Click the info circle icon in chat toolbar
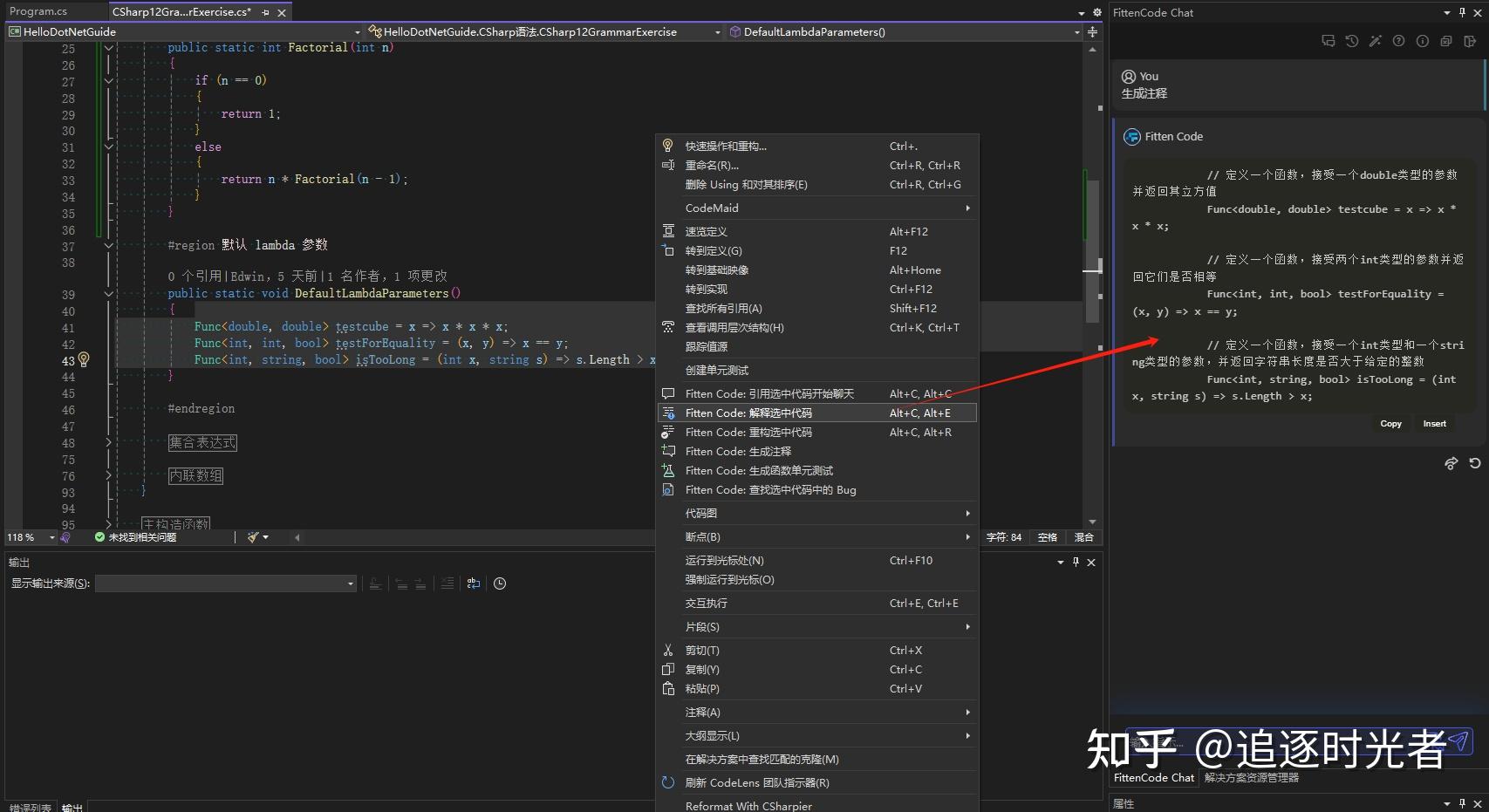 pyautogui.click(x=1424, y=41)
